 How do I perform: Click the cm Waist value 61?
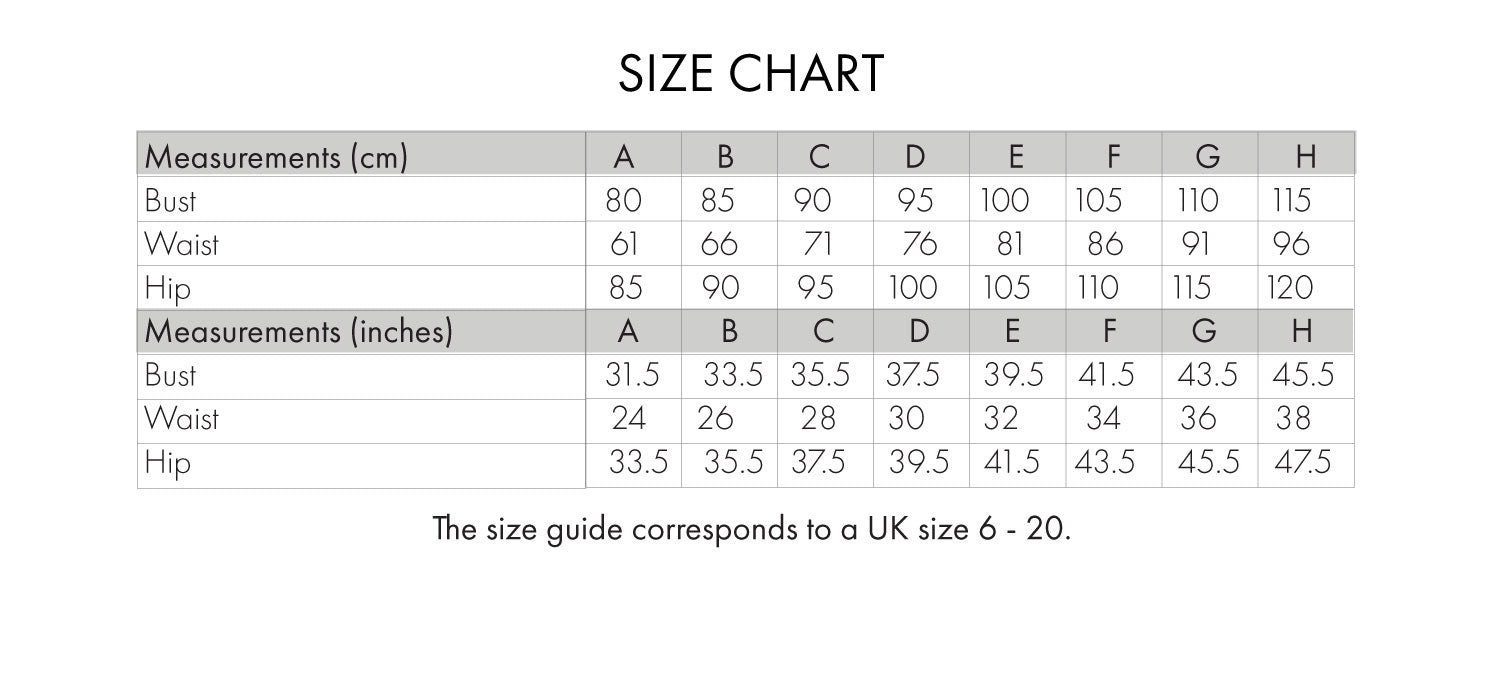(624, 245)
